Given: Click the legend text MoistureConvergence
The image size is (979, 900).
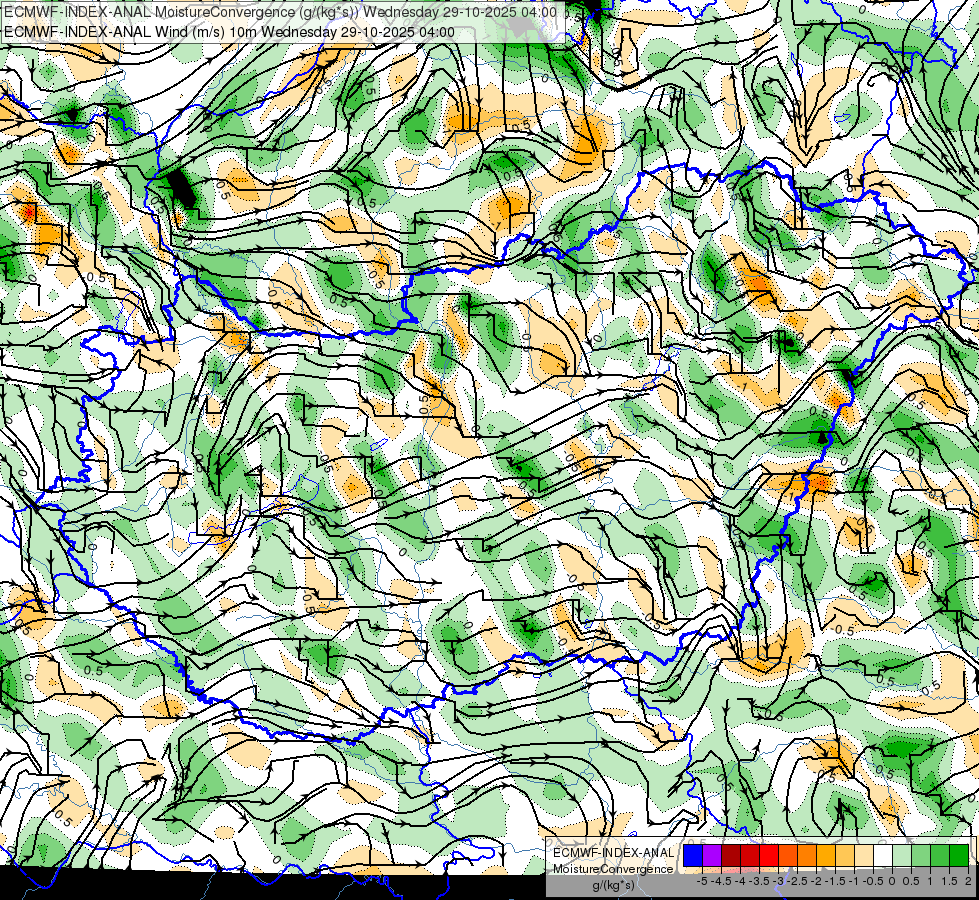Looking at the screenshot, I should point(613,869).
